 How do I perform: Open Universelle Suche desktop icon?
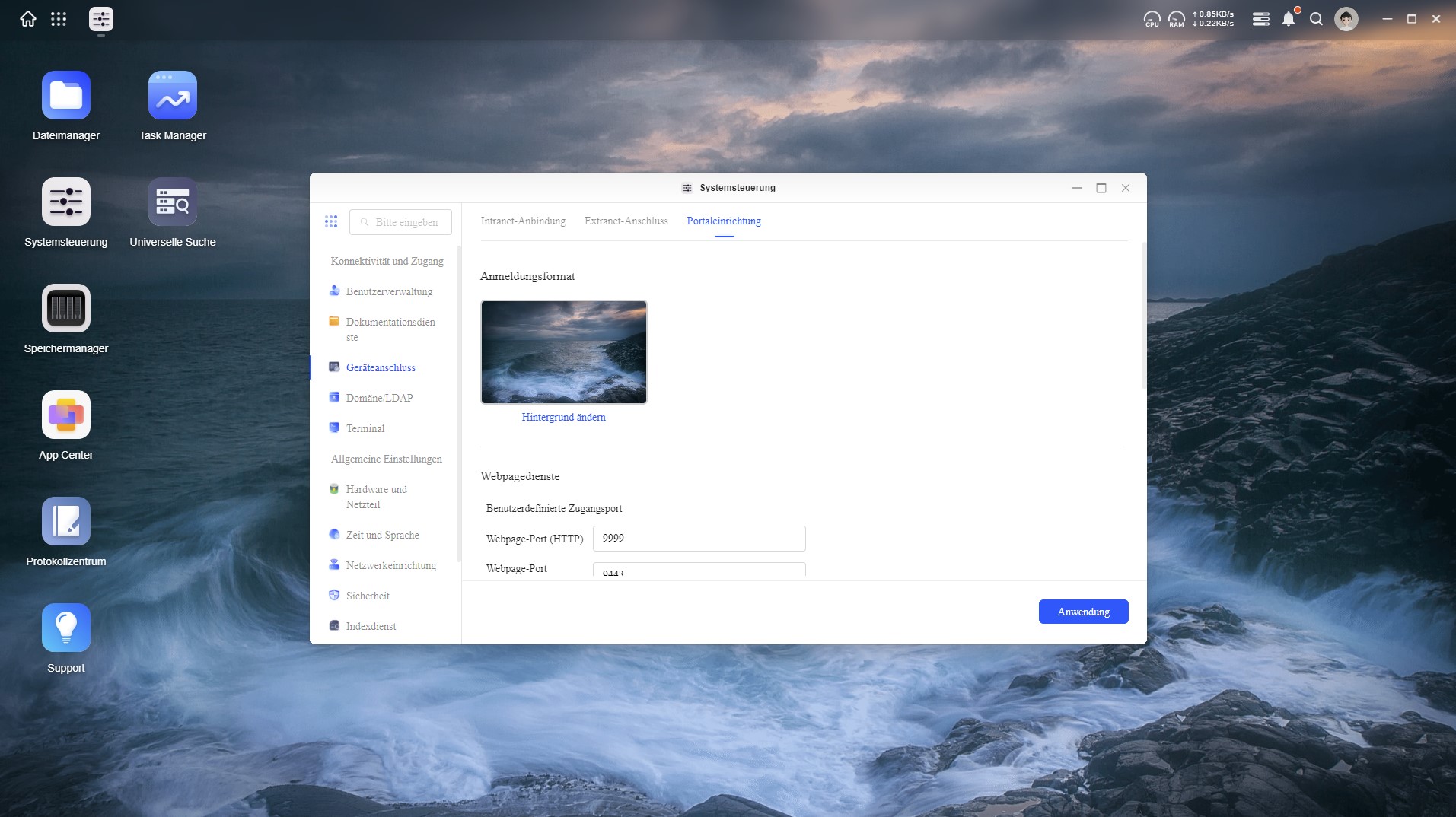click(173, 202)
